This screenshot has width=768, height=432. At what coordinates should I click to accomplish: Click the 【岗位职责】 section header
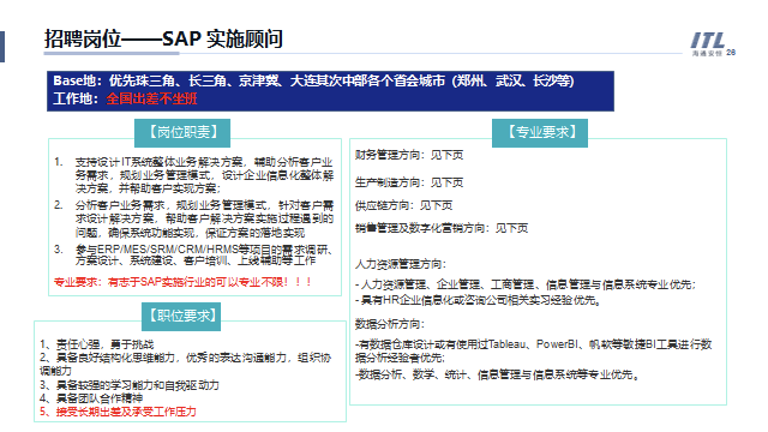[x=182, y=133]
